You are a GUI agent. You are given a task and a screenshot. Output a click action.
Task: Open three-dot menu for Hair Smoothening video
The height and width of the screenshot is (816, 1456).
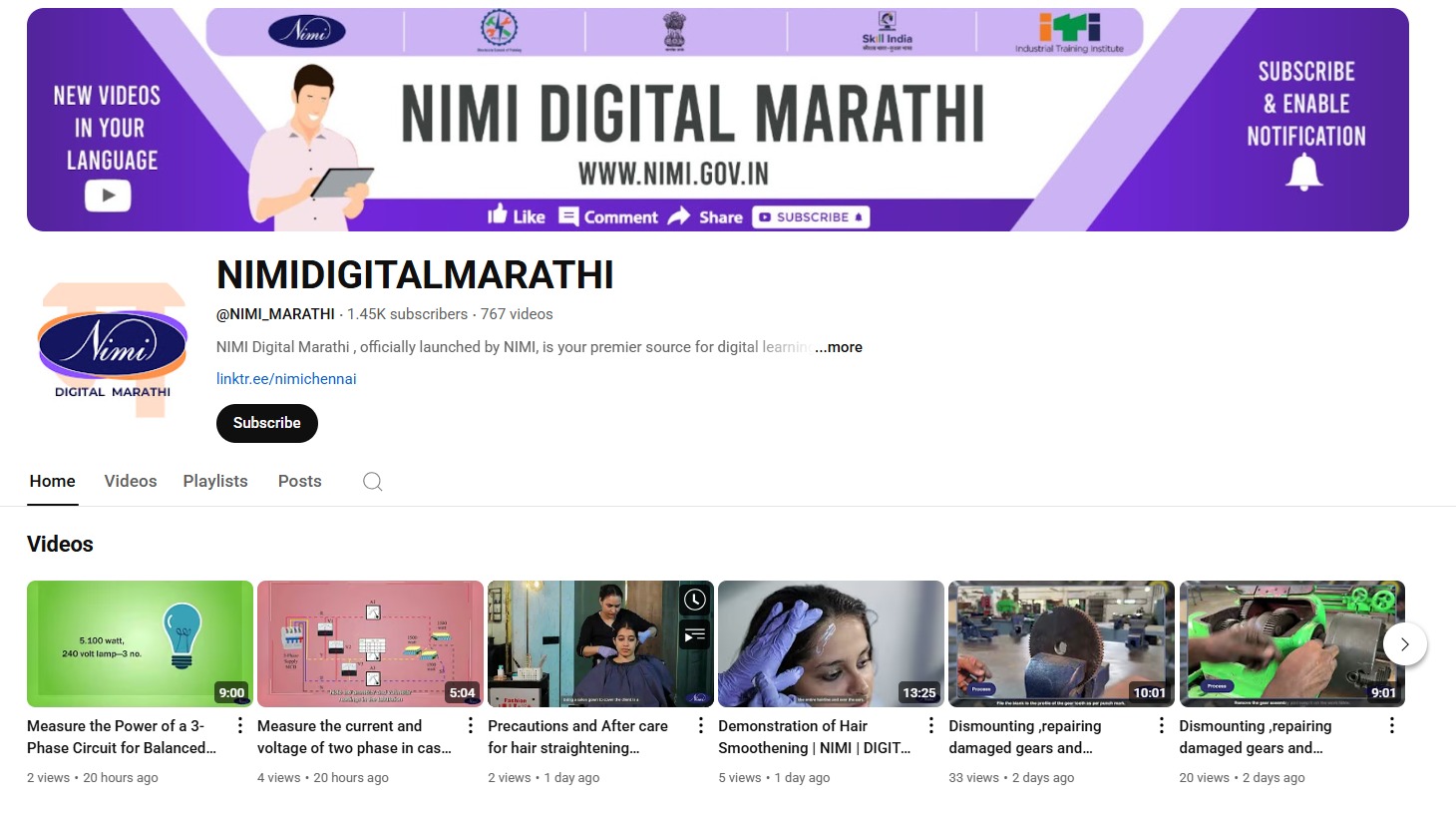[x=931, y=725]
